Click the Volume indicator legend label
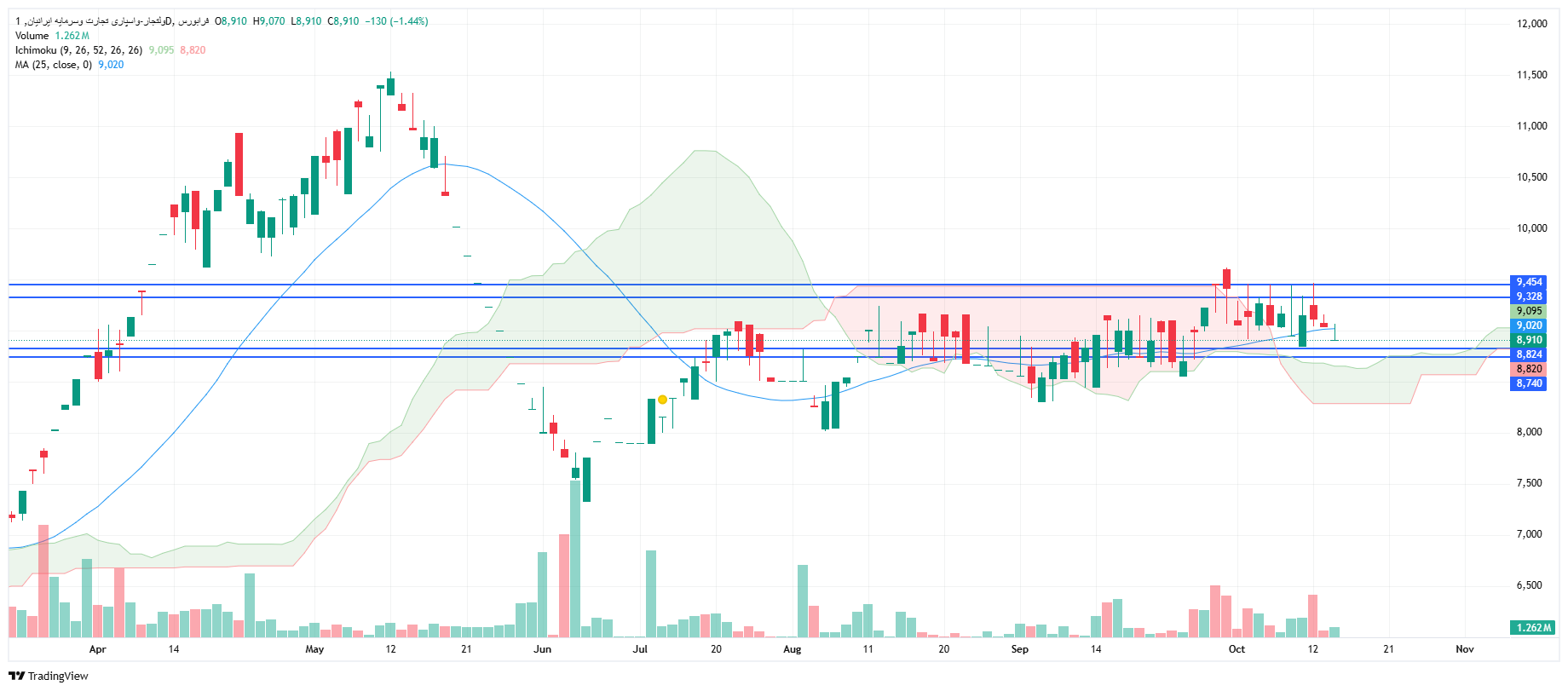Screen dimensions: 1568x691 32,36
